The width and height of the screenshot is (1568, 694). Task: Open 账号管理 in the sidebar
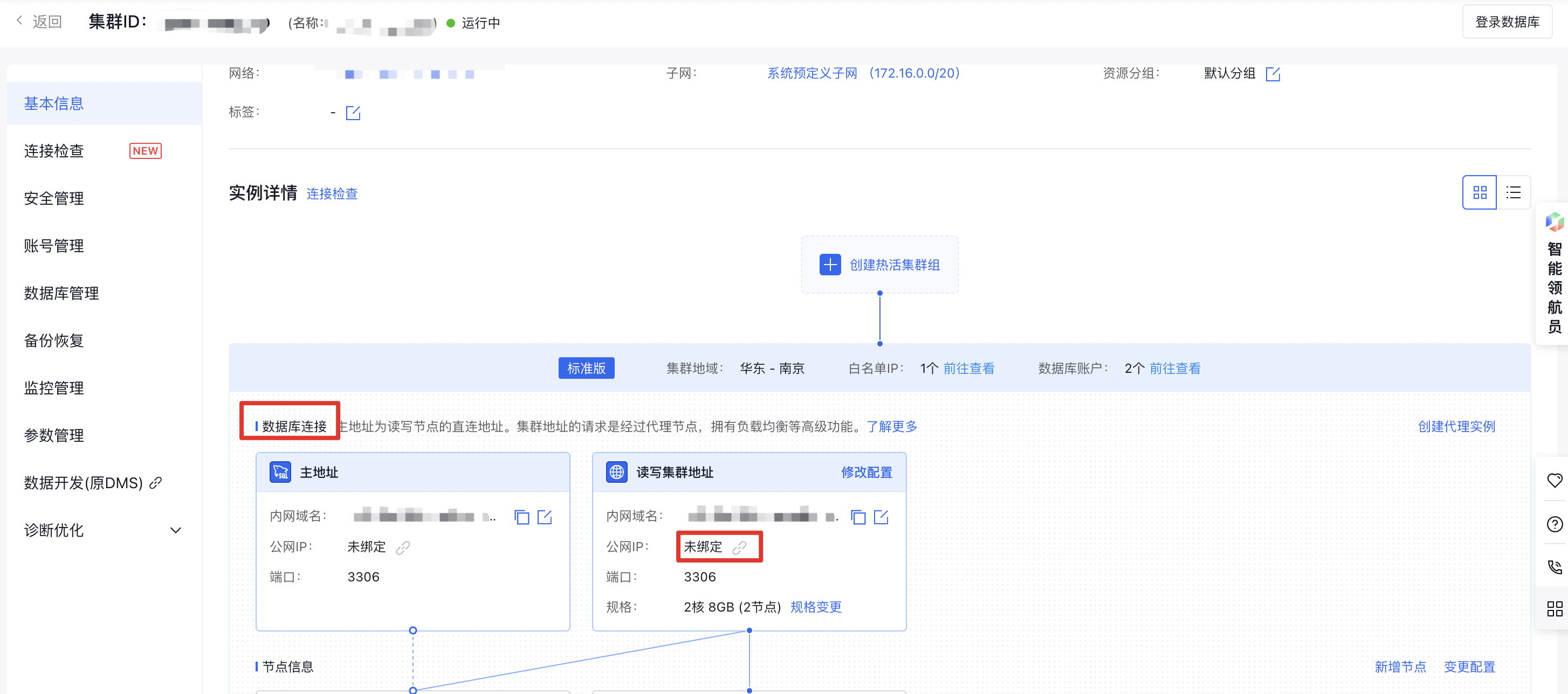(53, 246)
